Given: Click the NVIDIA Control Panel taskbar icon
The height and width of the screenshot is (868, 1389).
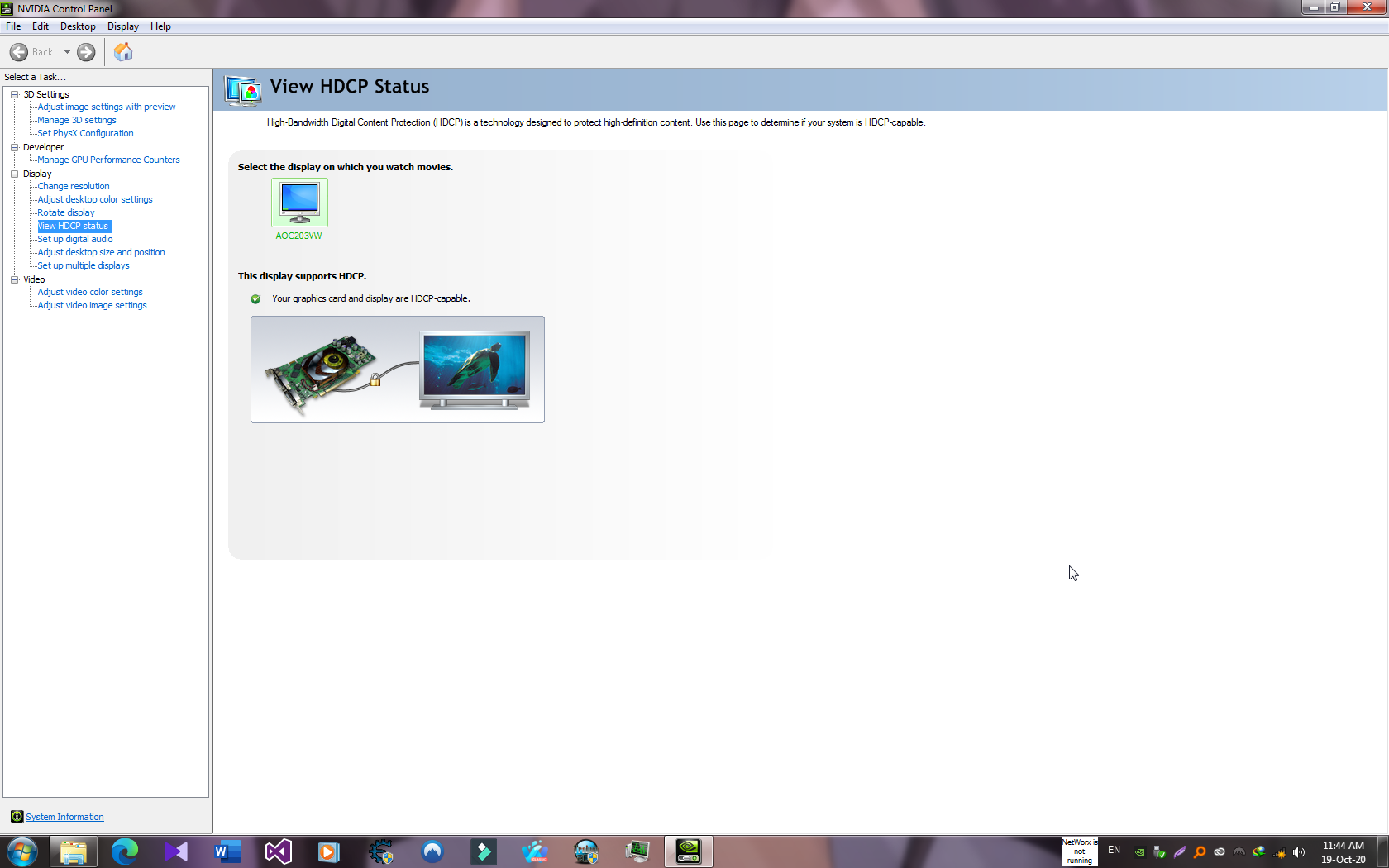Looking at the screenshot, I should (688, 851).
